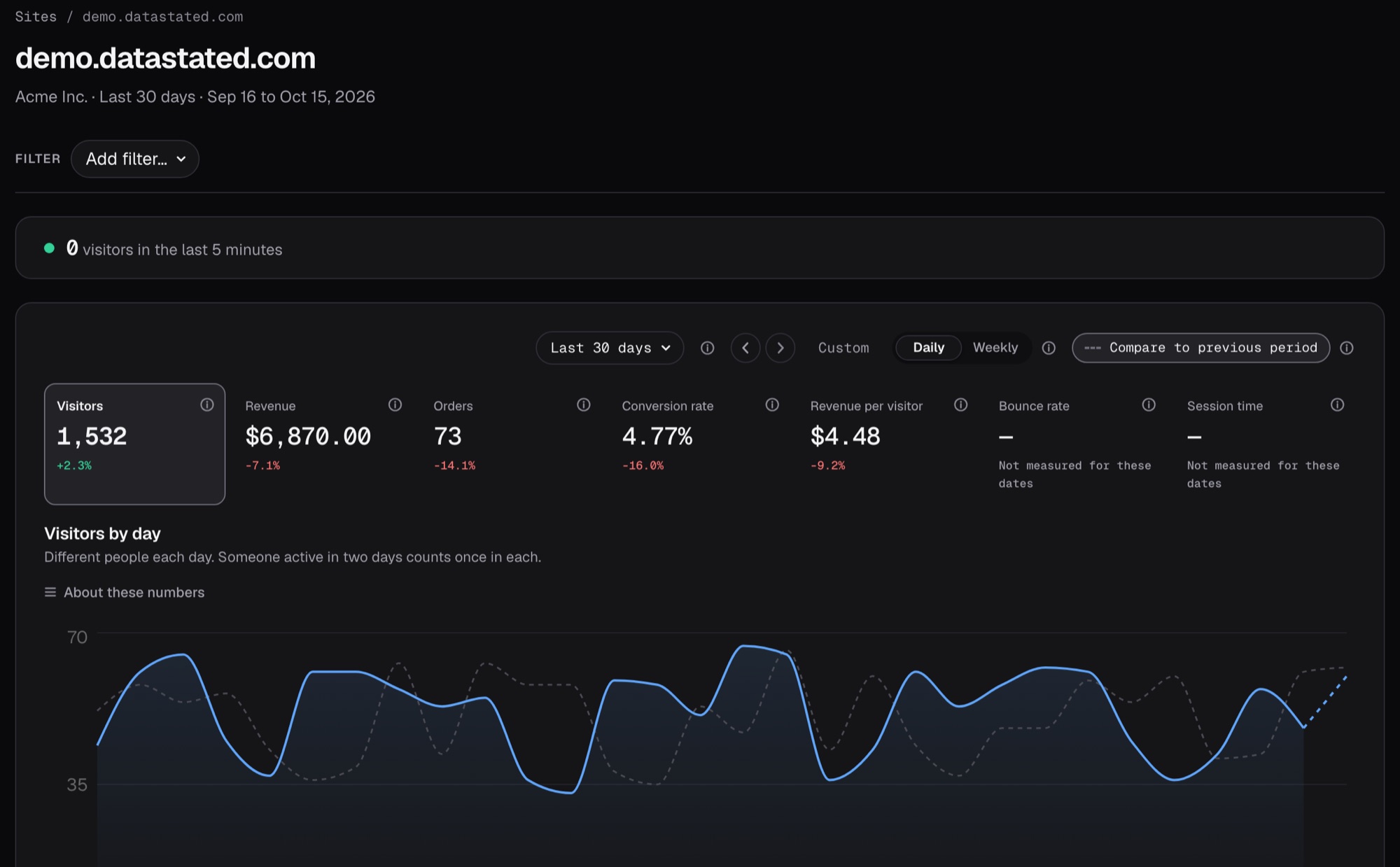Select the Conversion rate metric card
The width and height of the screenshot is (1400, 867).
pos(700,444)
